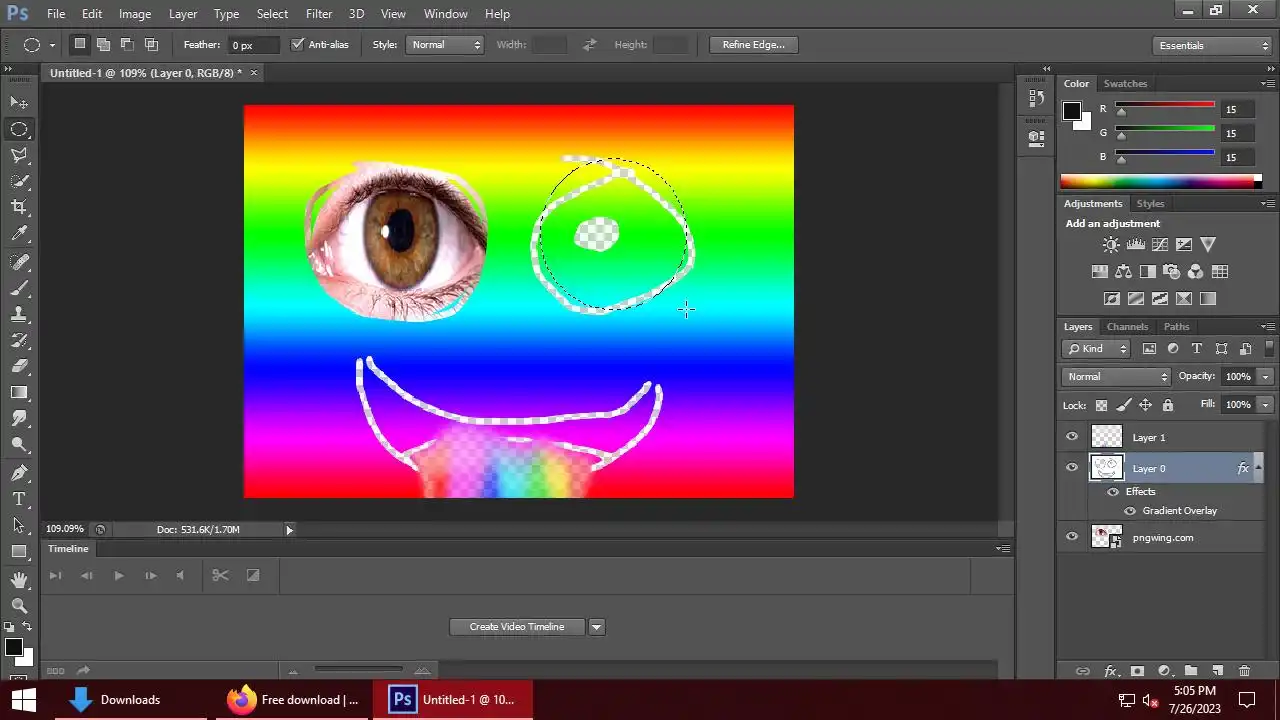Open the Windows Start menu

22,700
